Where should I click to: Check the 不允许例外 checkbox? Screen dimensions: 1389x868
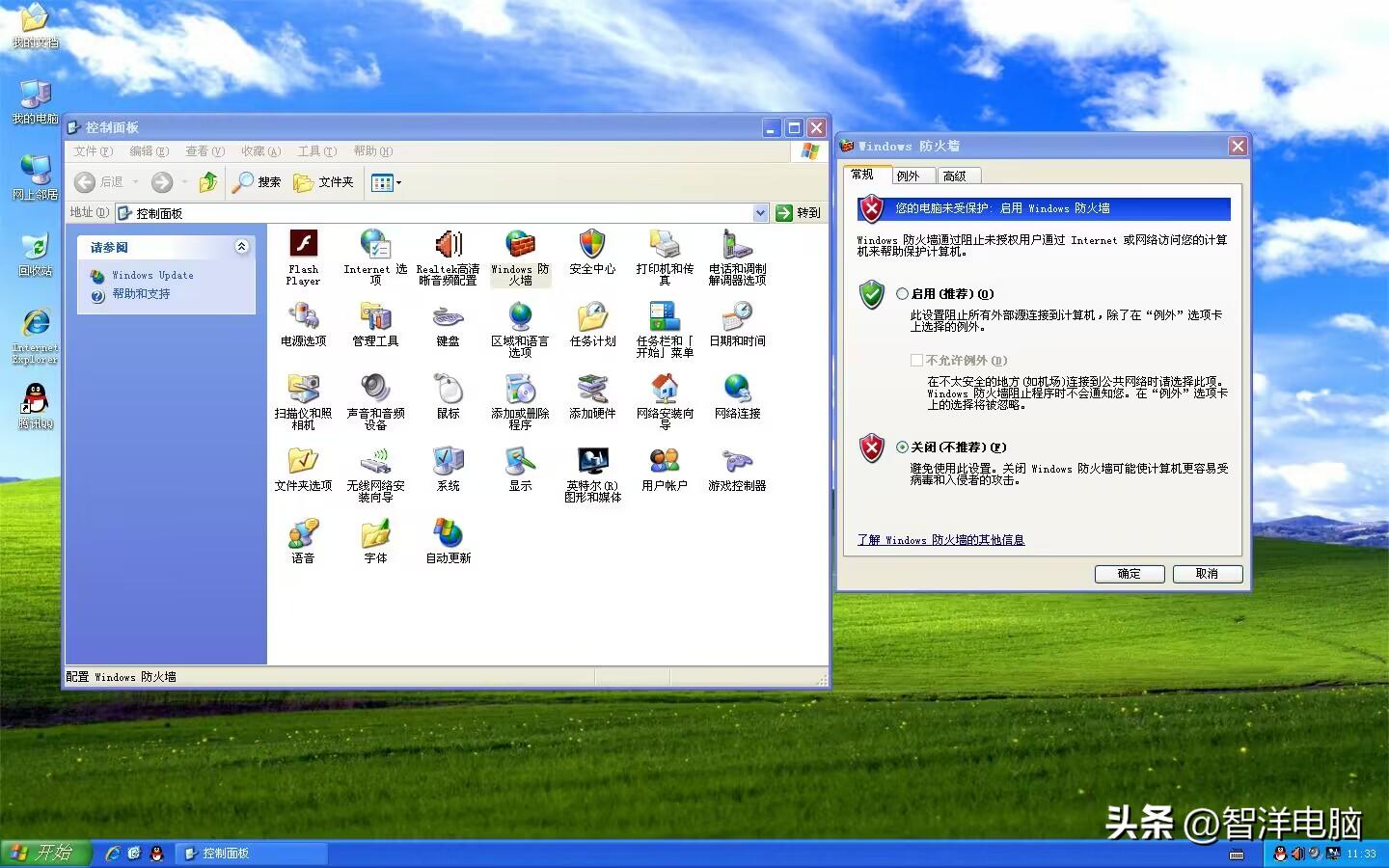tap(915, 360)
